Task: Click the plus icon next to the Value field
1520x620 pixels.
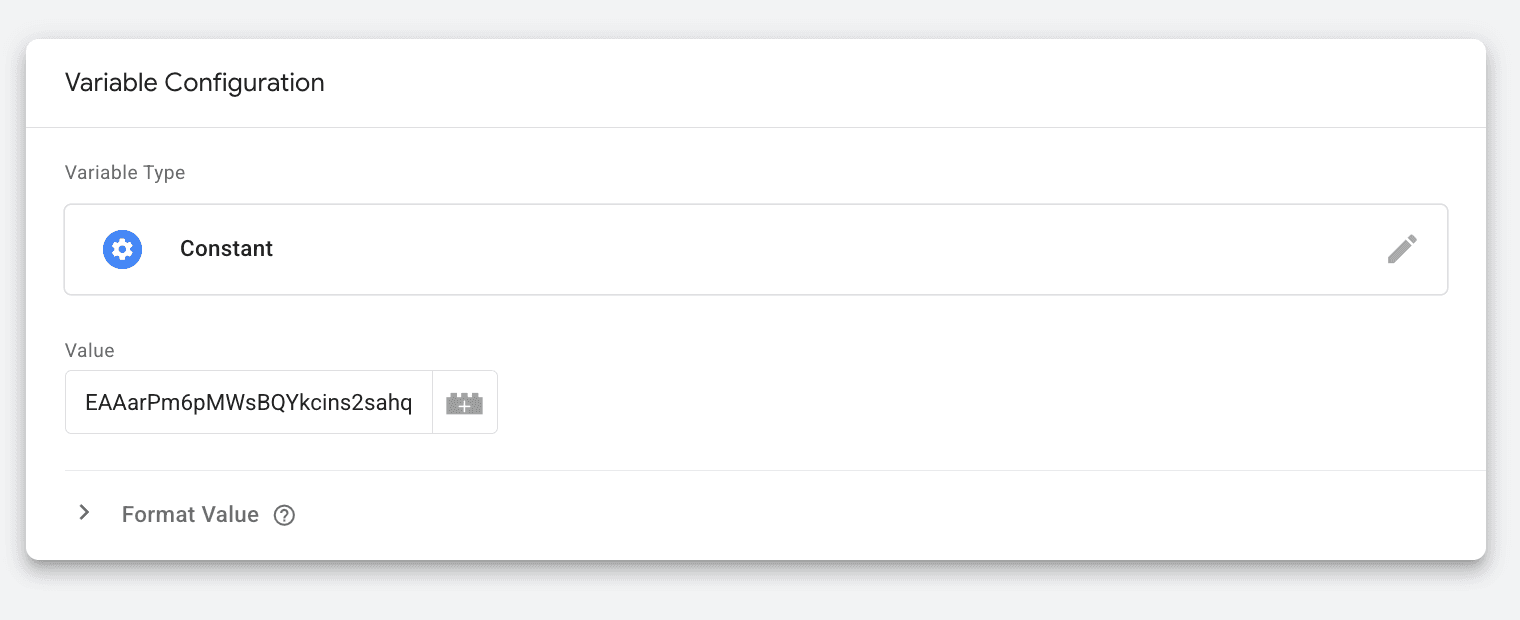Action: [464, 401]
